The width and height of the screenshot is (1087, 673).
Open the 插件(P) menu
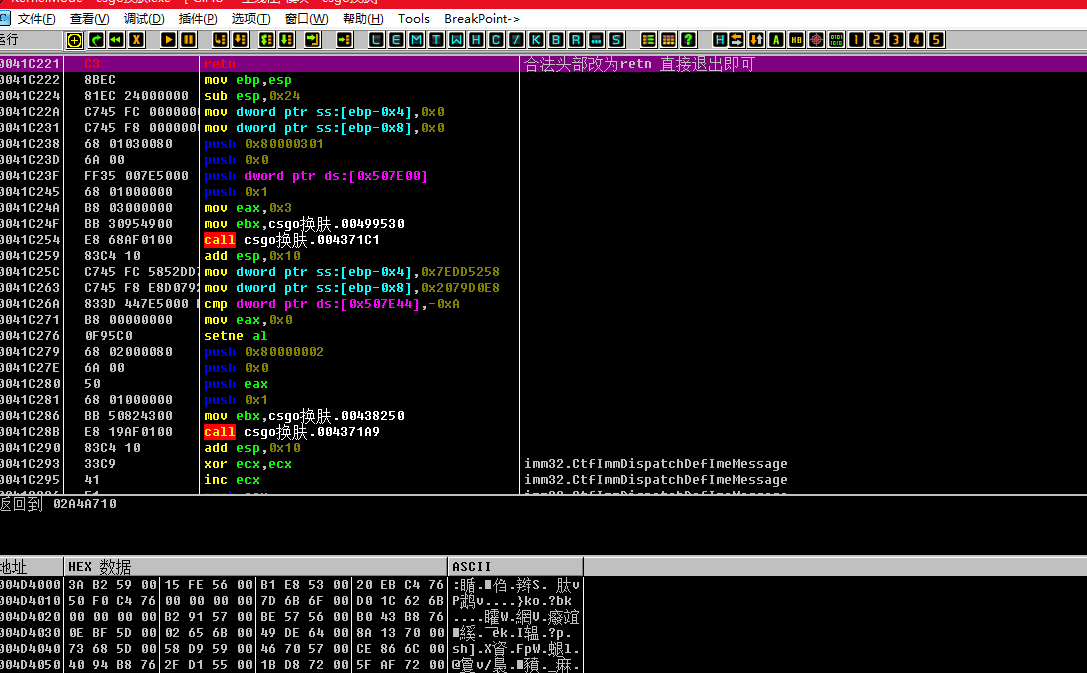[x=198, y=19]
